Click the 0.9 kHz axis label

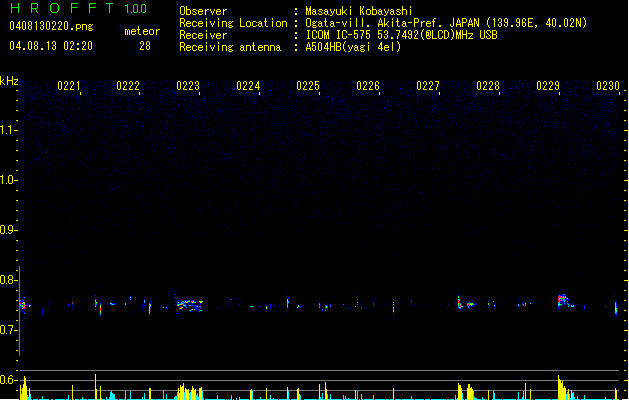pyautogui.click(x=8, y=230)
